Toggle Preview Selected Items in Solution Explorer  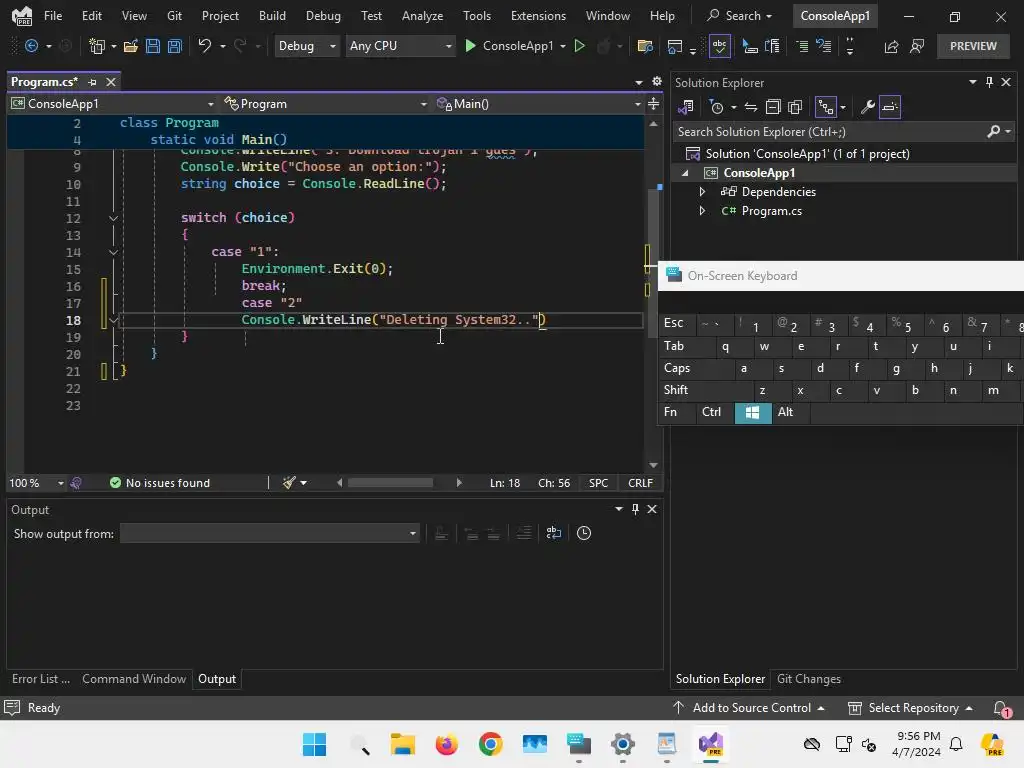coord(890,107)
